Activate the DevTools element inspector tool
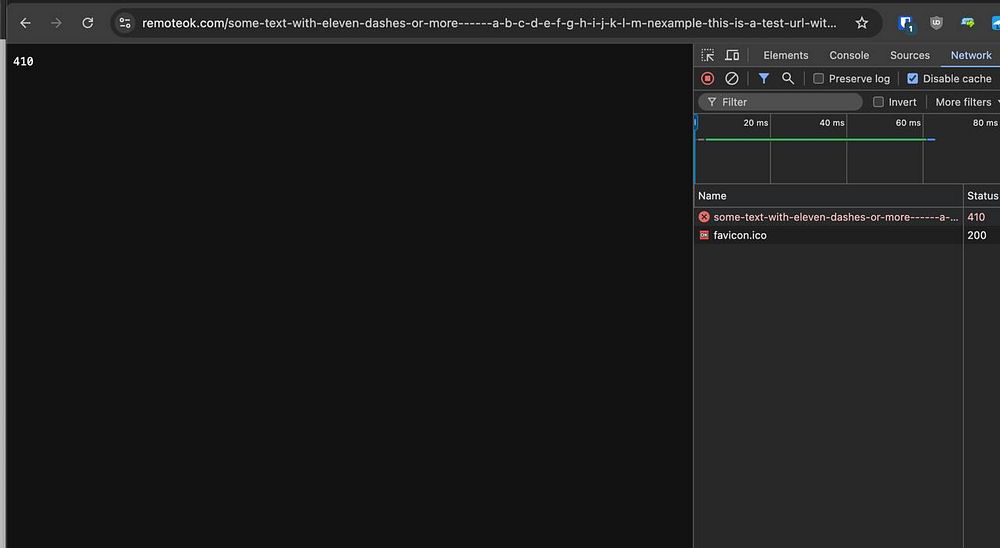The height and width of the screenshot is (548, 1000). pyautogui.click(x=707, y=56)
